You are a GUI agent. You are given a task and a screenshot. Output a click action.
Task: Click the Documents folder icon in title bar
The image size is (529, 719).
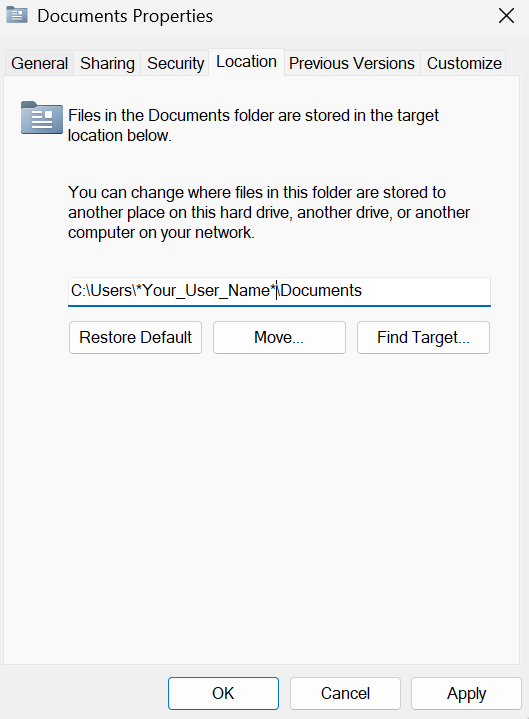pos(17,15)
